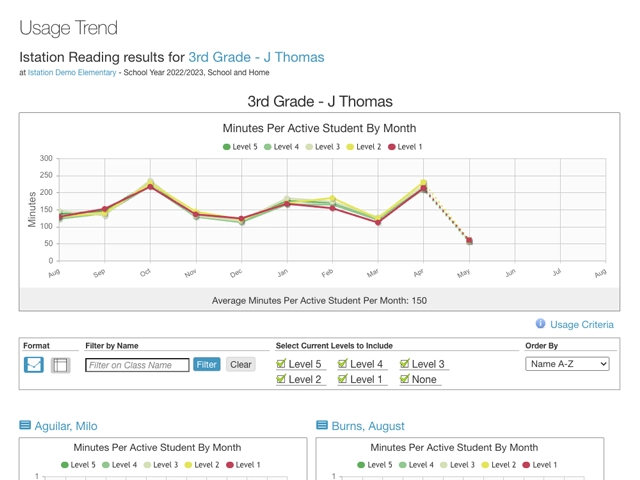
Task: Toggle Level 1 in Aguilar, Milo chart legend
Action: click(x=243, y=465)
